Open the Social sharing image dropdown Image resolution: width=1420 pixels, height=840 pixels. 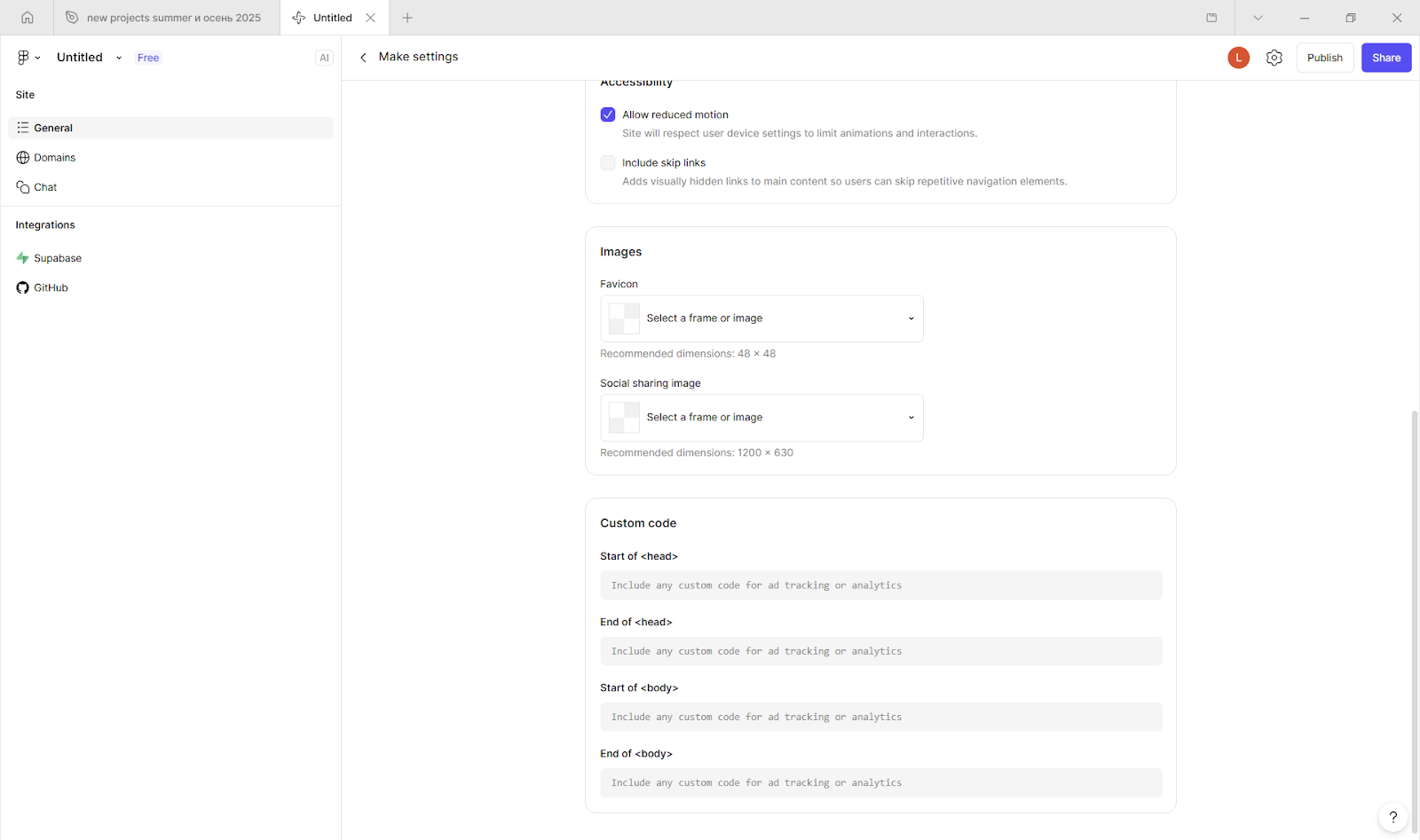click(761, 418)
